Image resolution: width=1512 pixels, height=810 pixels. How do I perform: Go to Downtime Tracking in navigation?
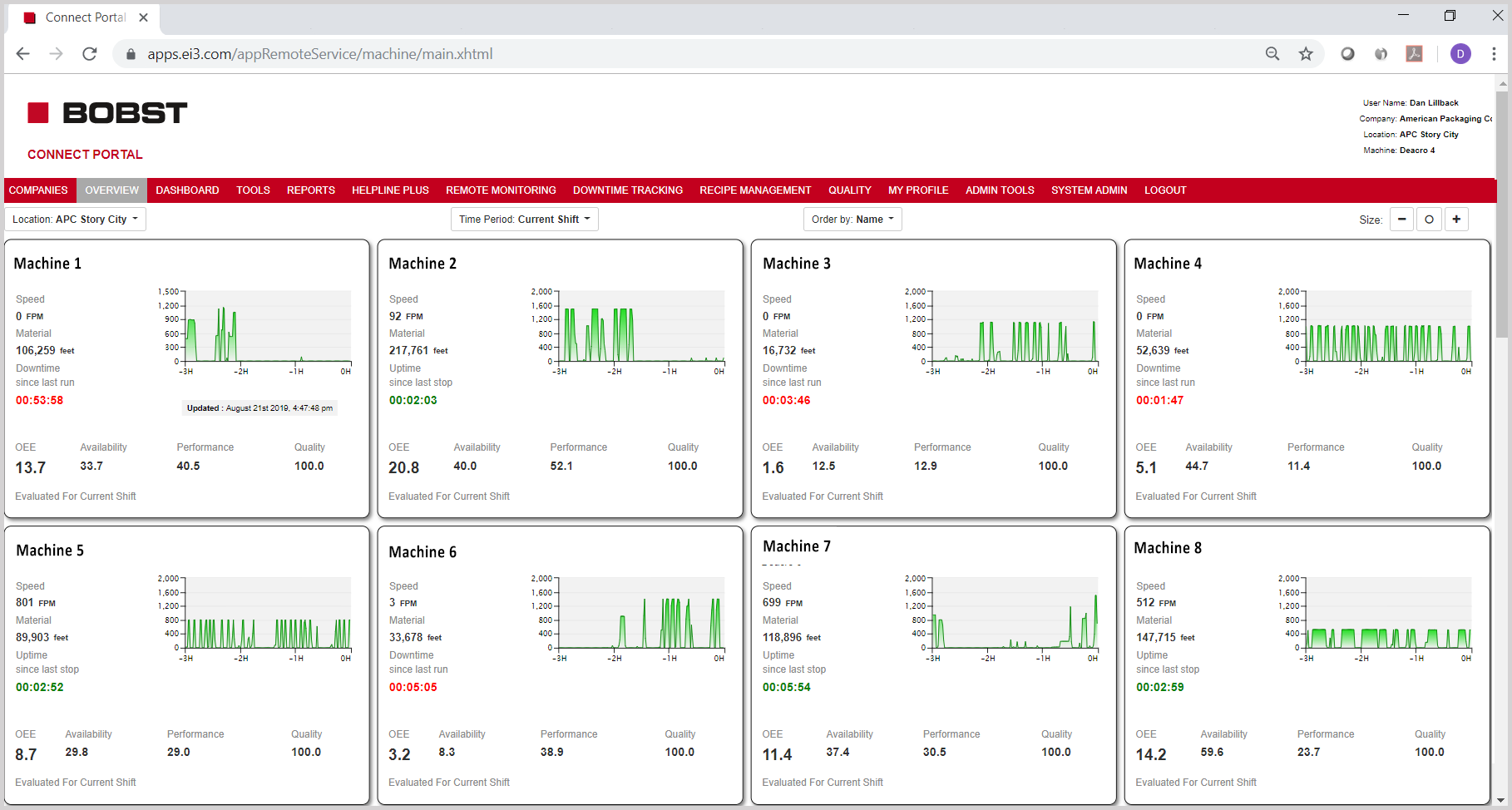coord(627,190)
